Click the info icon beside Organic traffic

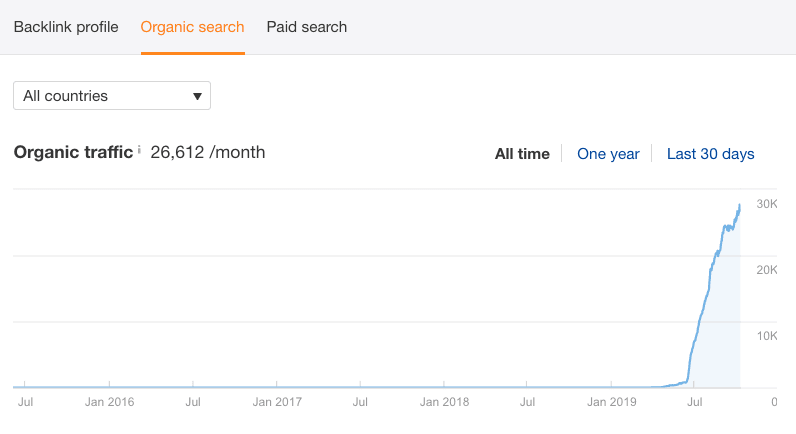139,150
